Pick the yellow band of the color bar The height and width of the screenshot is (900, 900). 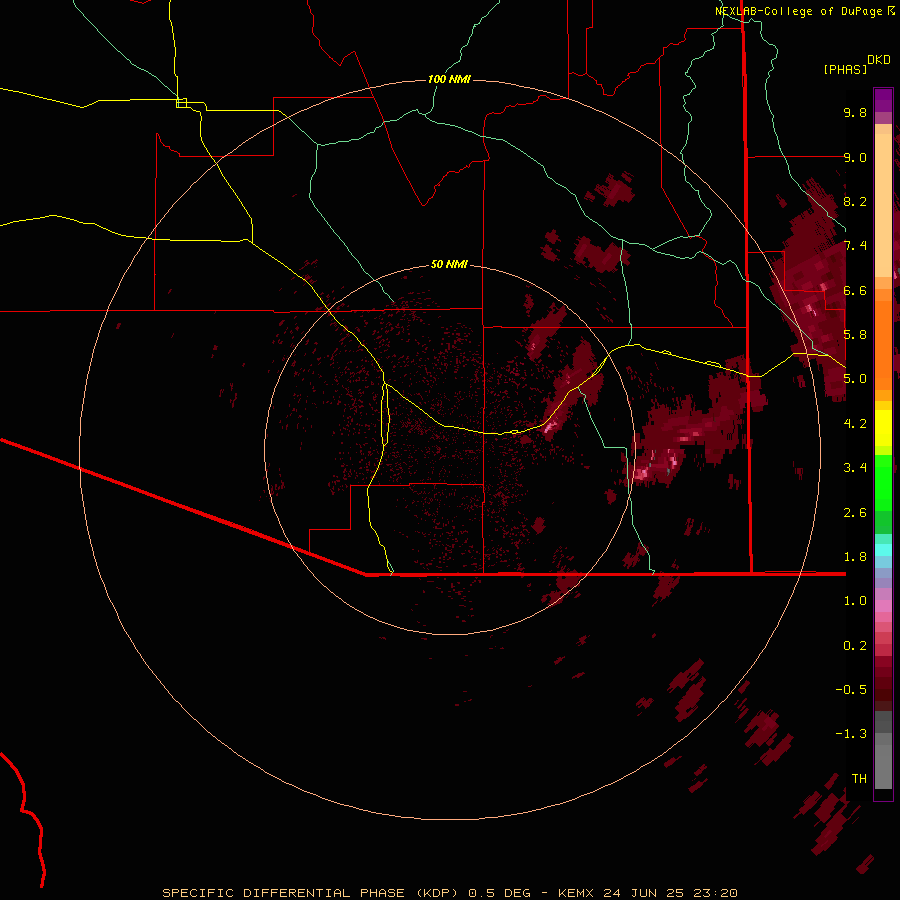pos(883,428)
